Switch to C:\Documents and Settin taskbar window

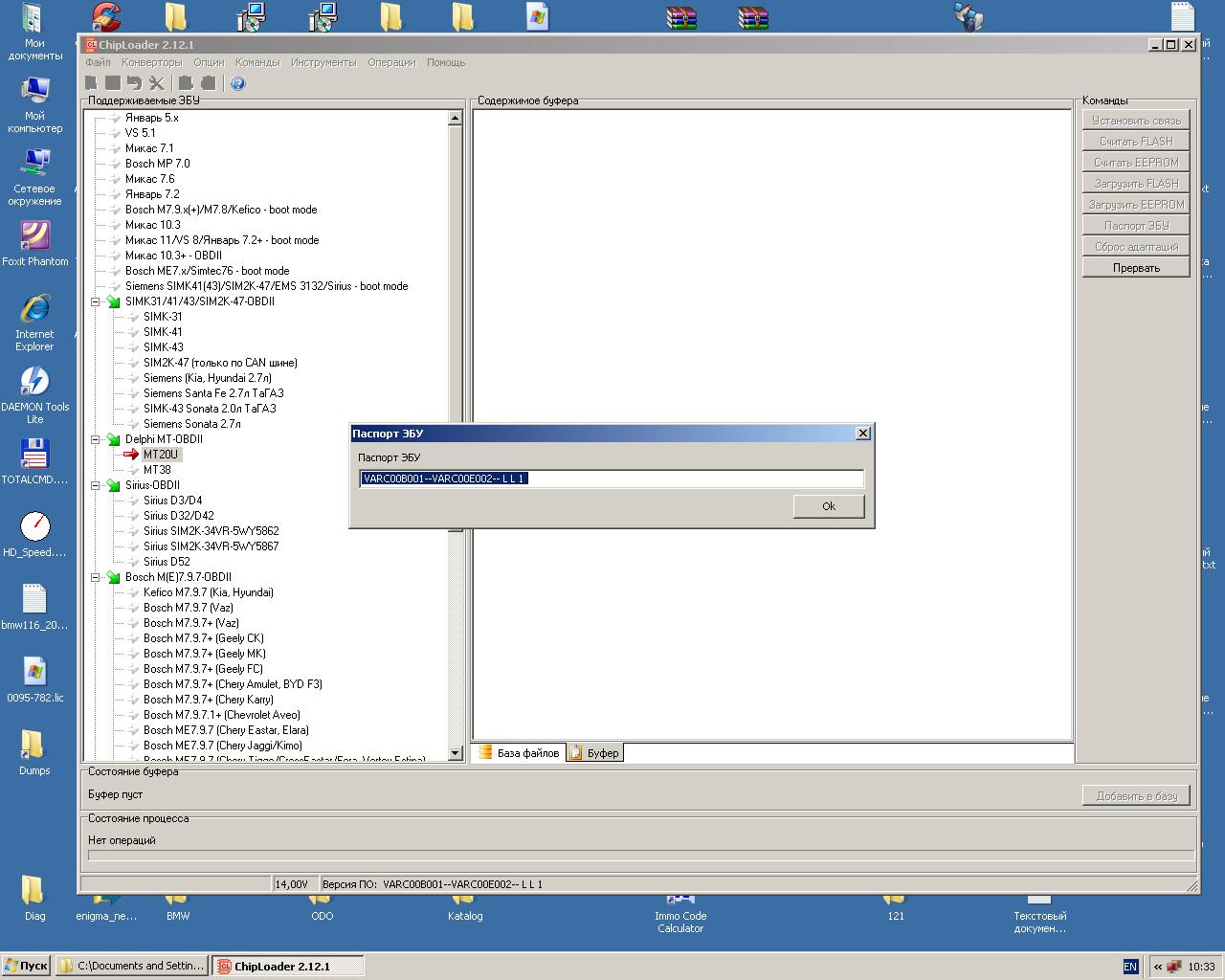click(131, 966)
